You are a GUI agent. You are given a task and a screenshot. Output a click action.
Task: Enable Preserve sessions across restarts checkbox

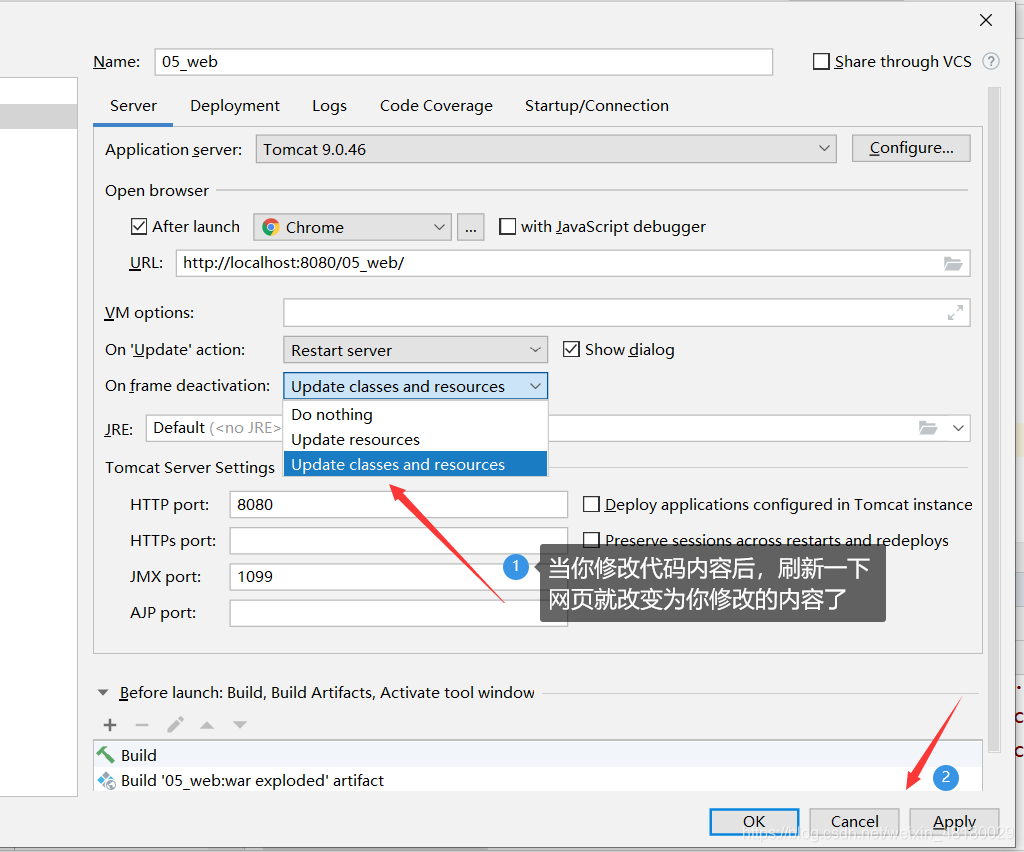tap(591, 540)
